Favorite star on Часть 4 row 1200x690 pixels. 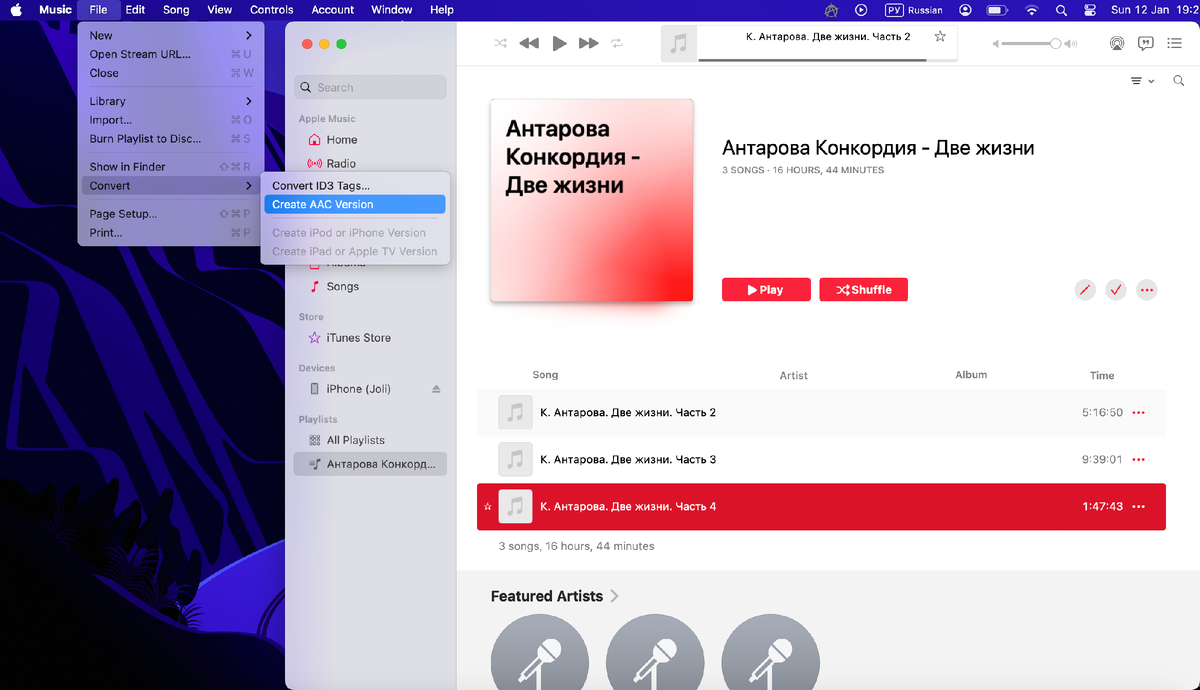[x=488, y=507]
